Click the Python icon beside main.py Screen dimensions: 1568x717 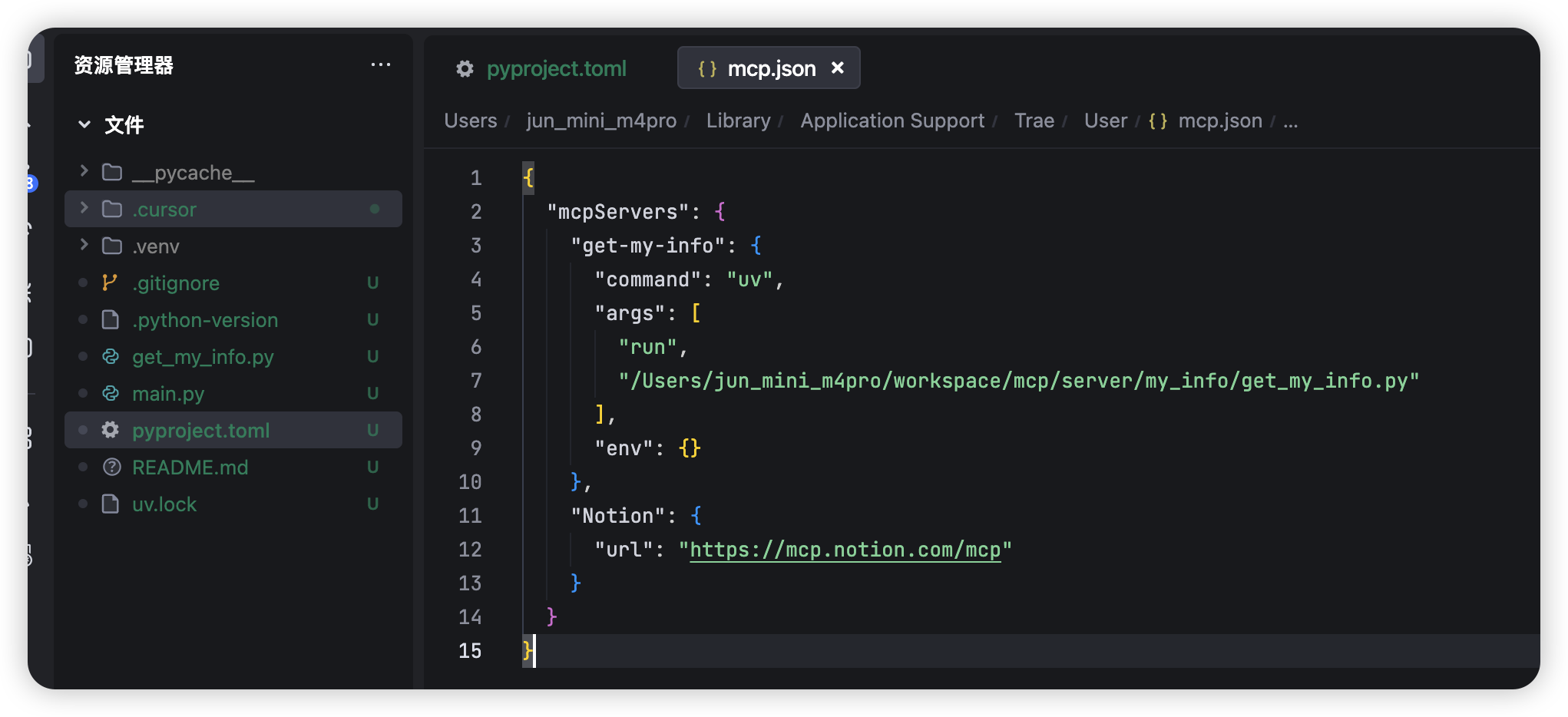coord(111,393)
